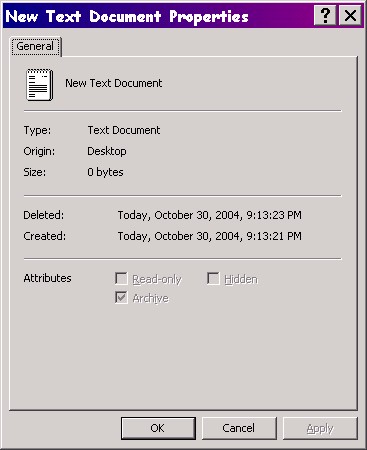Screen dimensions: 367x450
Task: Toggle the Hidden attribute checkbox
Action: [213, 279]
